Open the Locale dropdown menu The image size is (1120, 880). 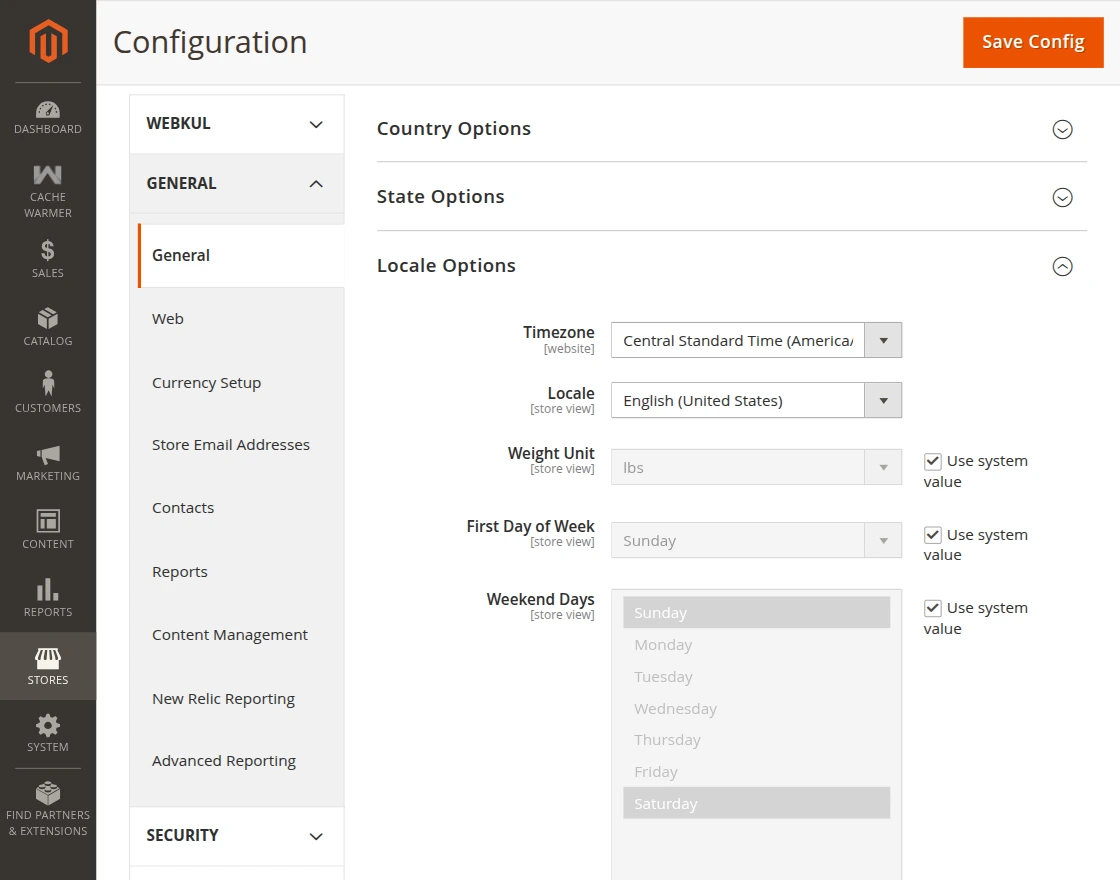(882, 400)
